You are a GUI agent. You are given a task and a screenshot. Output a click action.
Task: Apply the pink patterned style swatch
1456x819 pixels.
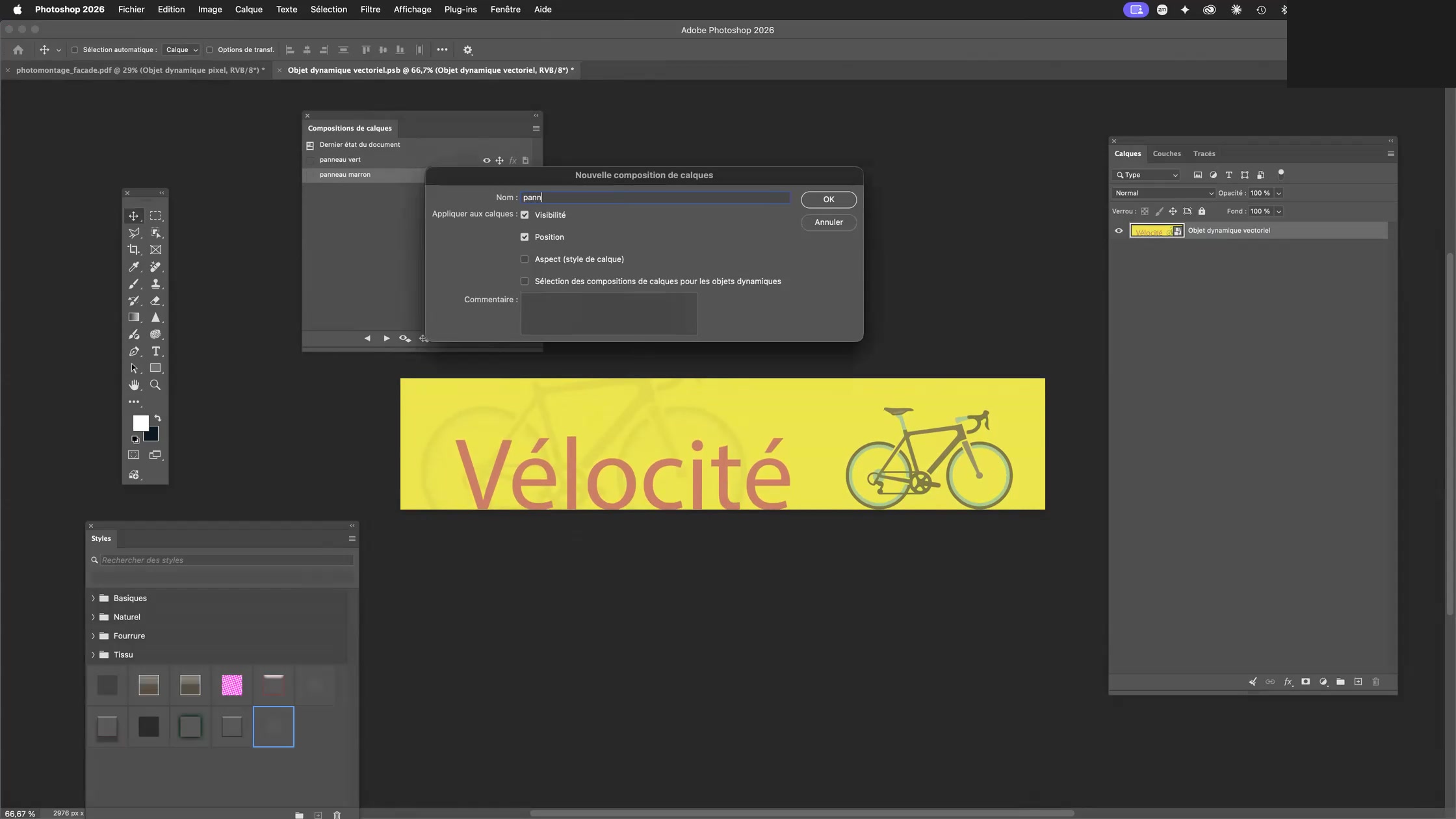click(x=231, y=685)
